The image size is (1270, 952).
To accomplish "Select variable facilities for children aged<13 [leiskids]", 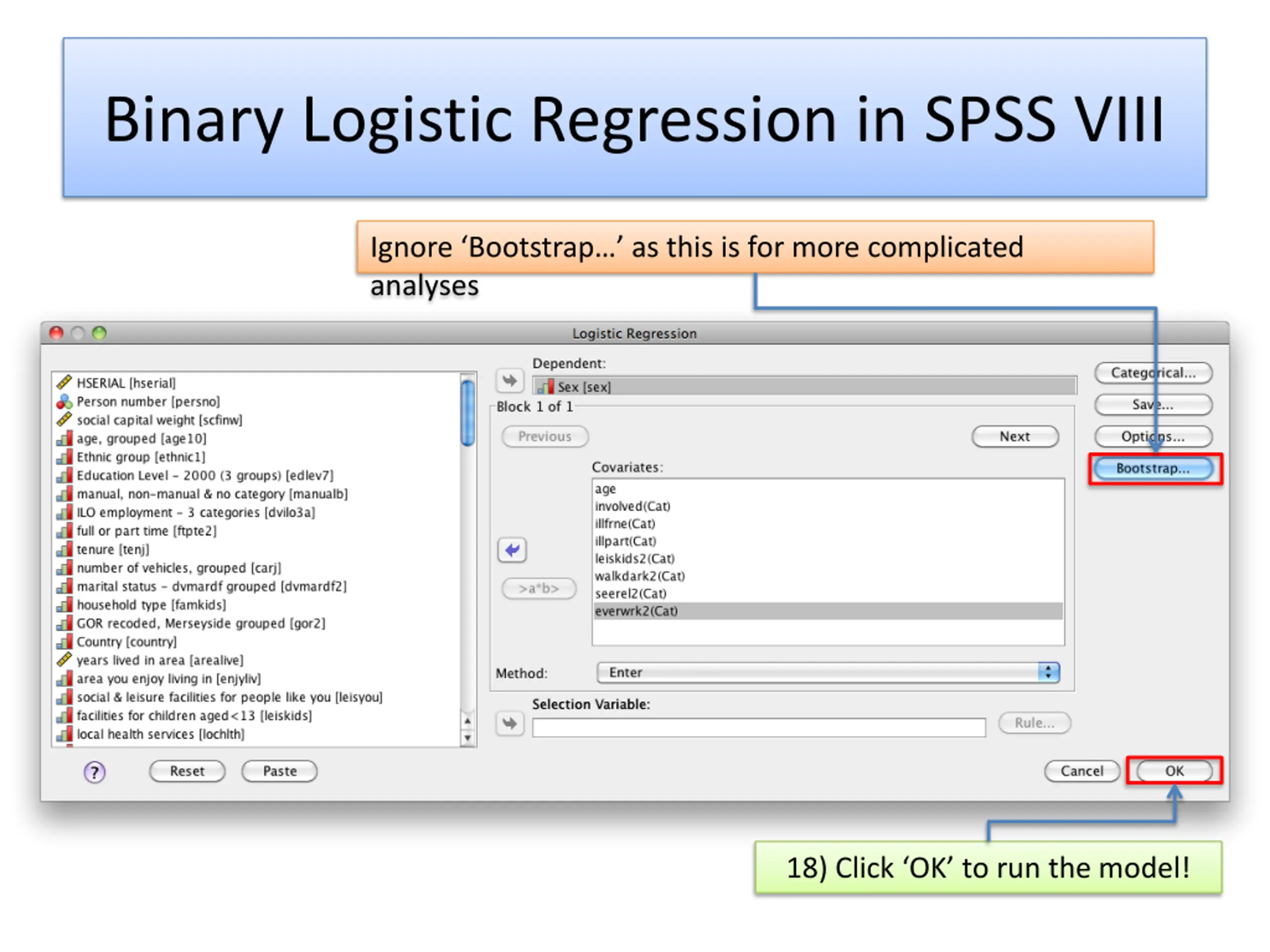I will coord(256,715).
